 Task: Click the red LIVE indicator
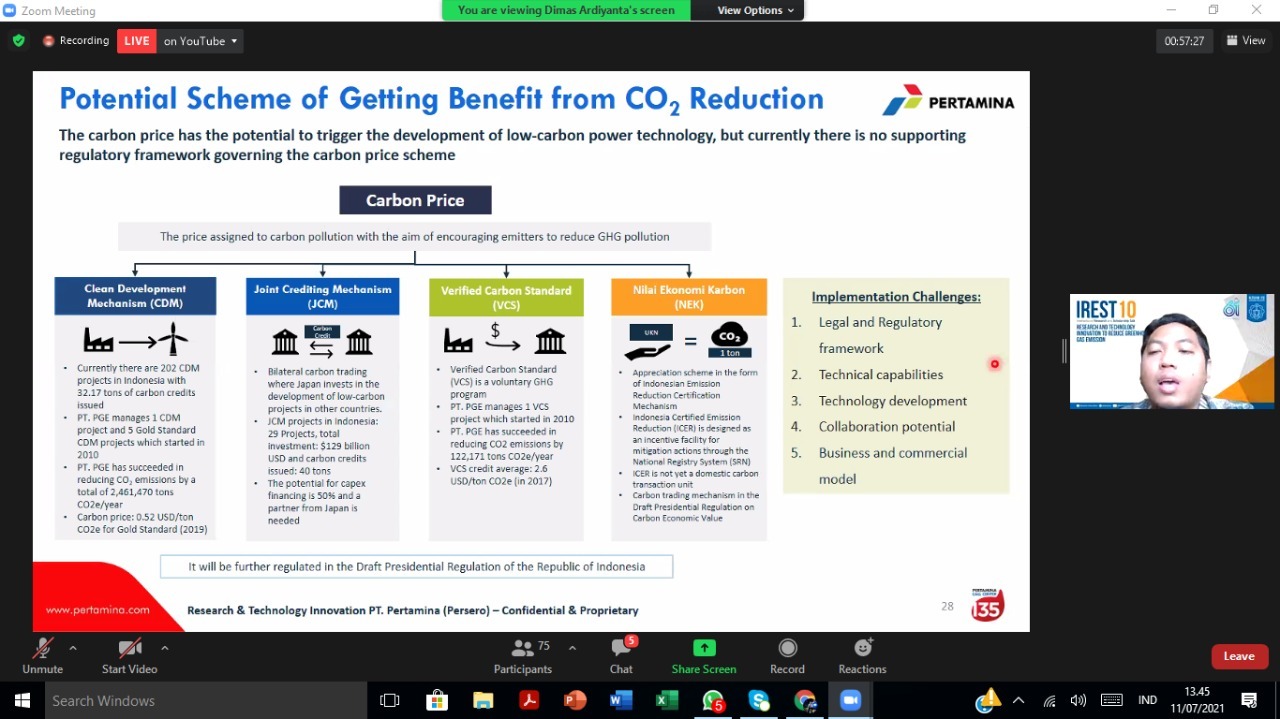point(136,41)
